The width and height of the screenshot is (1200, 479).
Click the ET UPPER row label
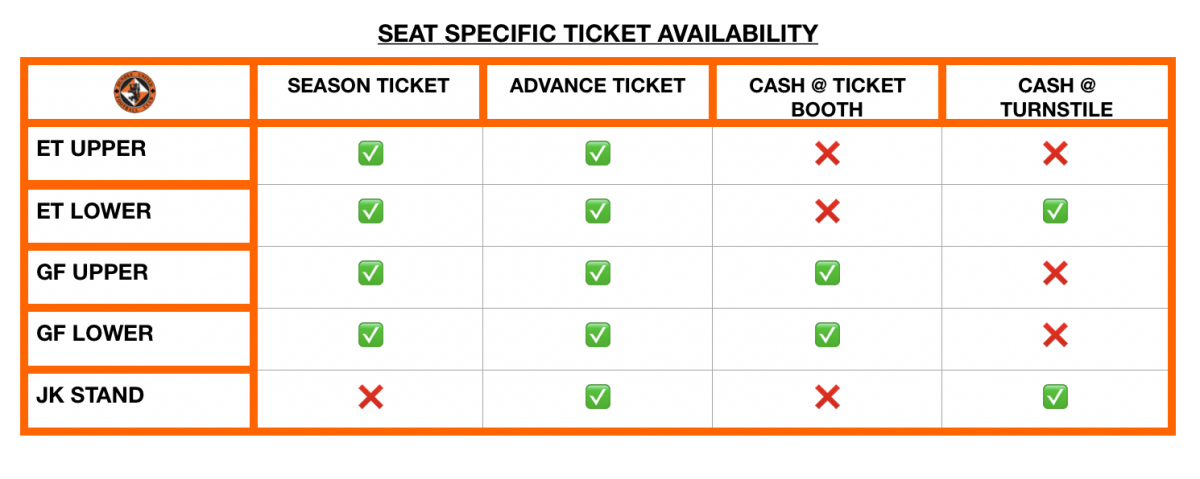(91, 149)
